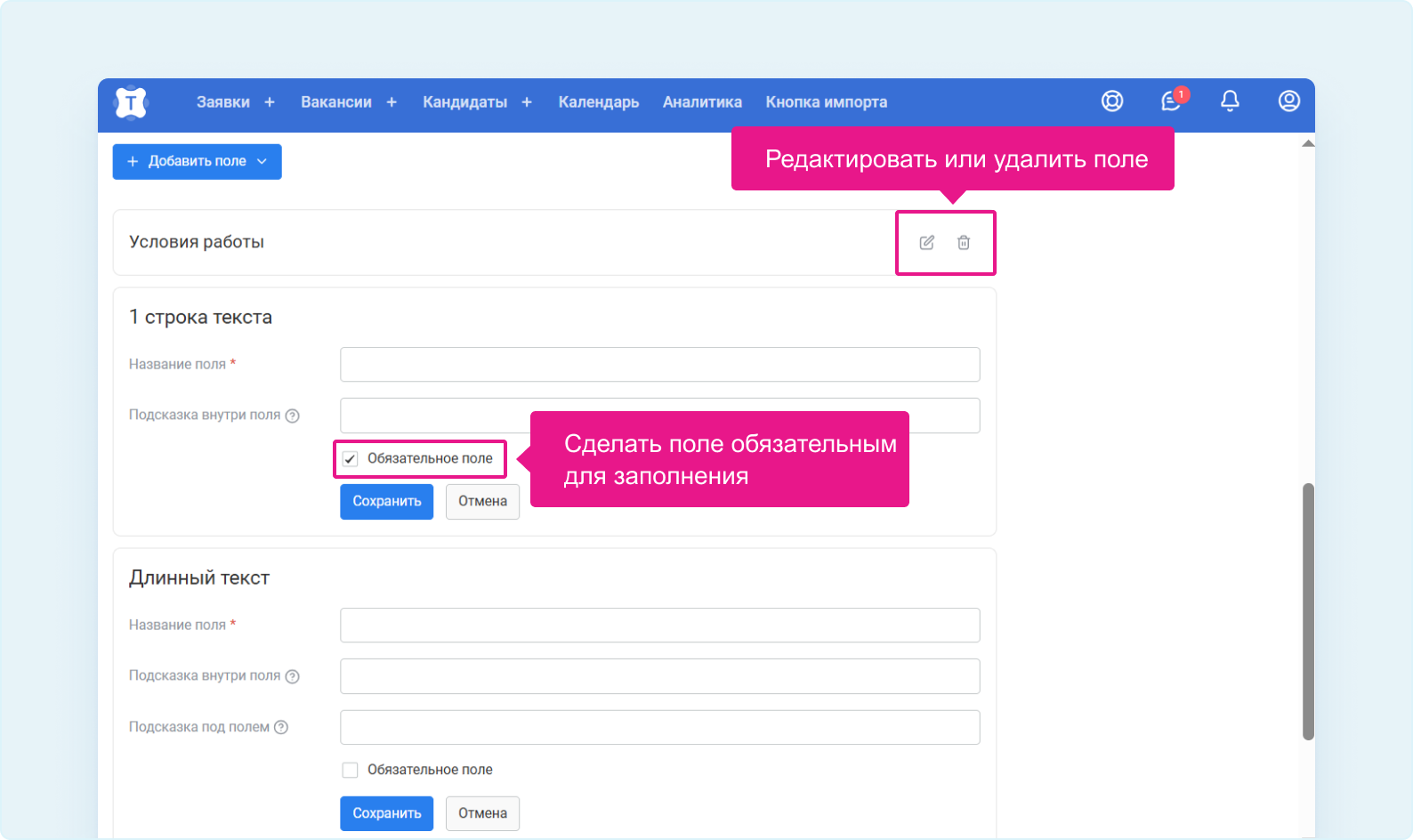This screenshot has width=1413, height=840.
Task: Click plus icon next to Заявки
Action: (x=270, y=102)
